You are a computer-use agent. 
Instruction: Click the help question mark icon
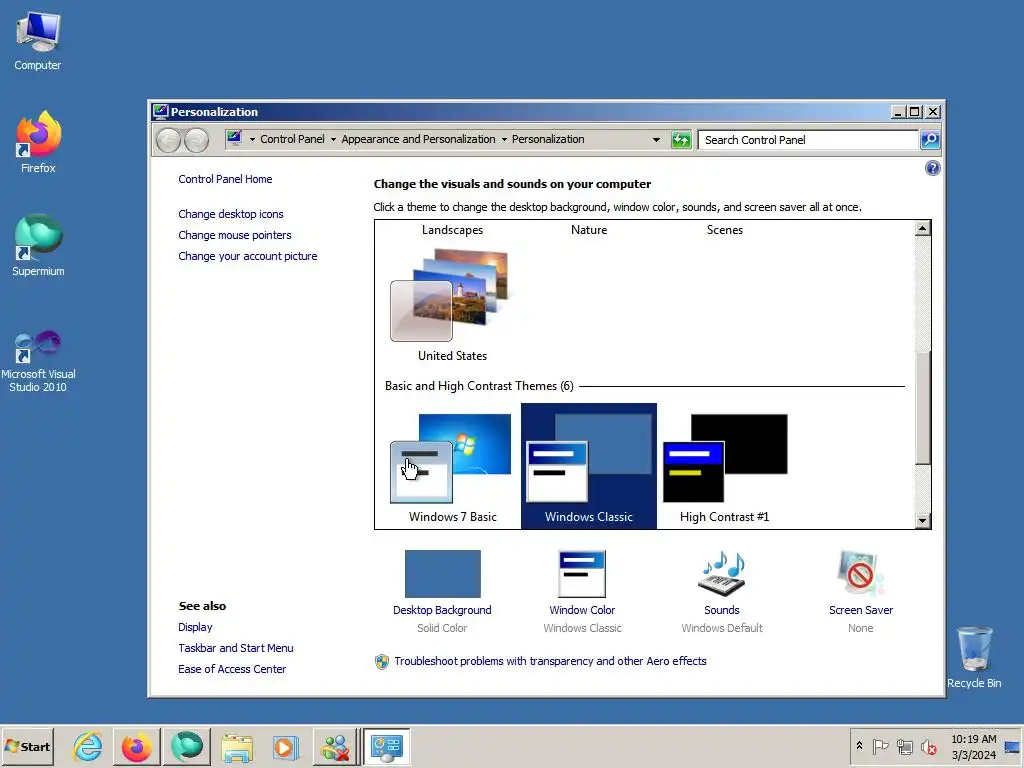point(933,168)
